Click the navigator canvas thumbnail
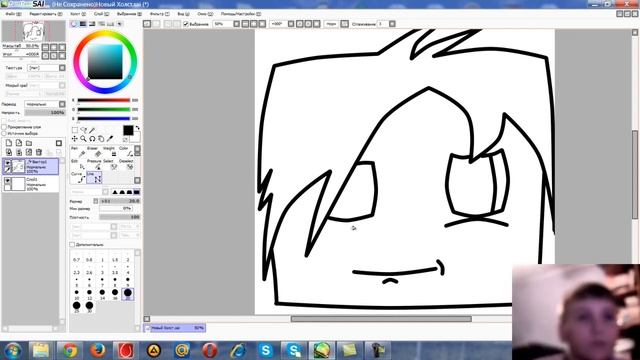Image resolution: width=640 pixels, height=360 pixels. tap(33, 31)
